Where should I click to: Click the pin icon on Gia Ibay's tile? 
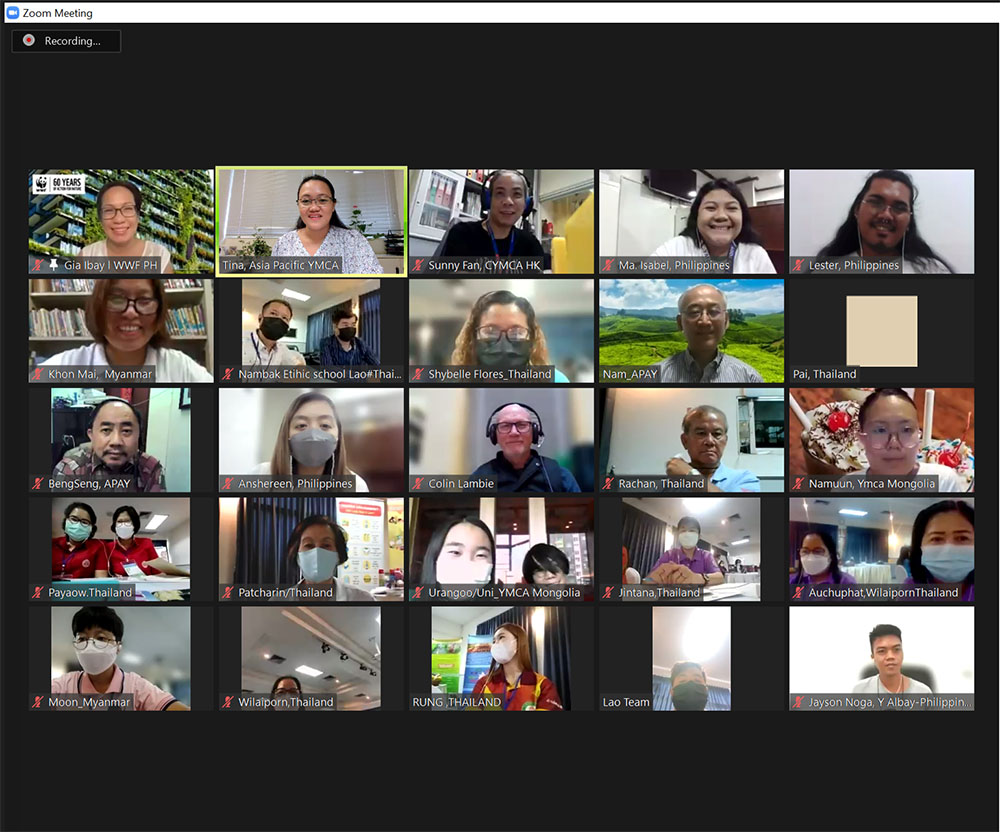pos(53,265)
